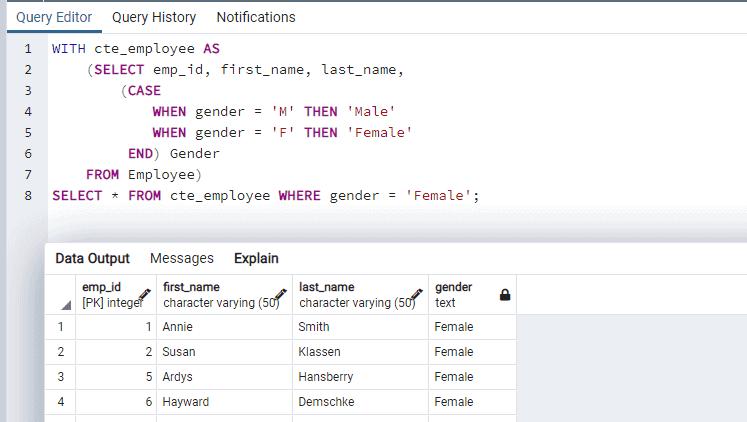The height and width of the screenshot is (422, 747).
Task: Select row 3 via its row number header
Action: point(61,377)
